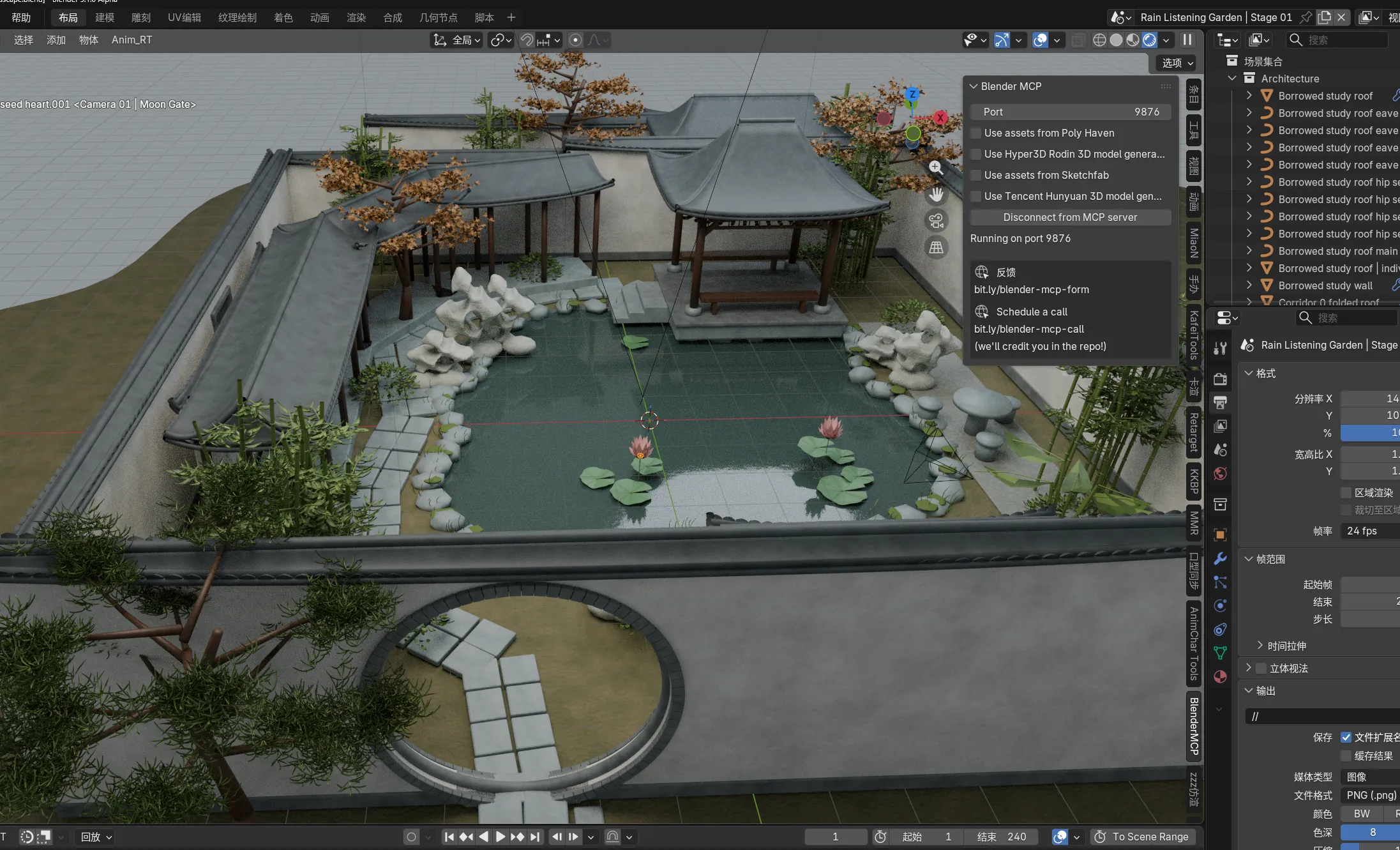Viewport: 1400px width, 850px height.
Task: Collapse the Architecture collection
Action: pyautogui.click(x=1232, y=78)
